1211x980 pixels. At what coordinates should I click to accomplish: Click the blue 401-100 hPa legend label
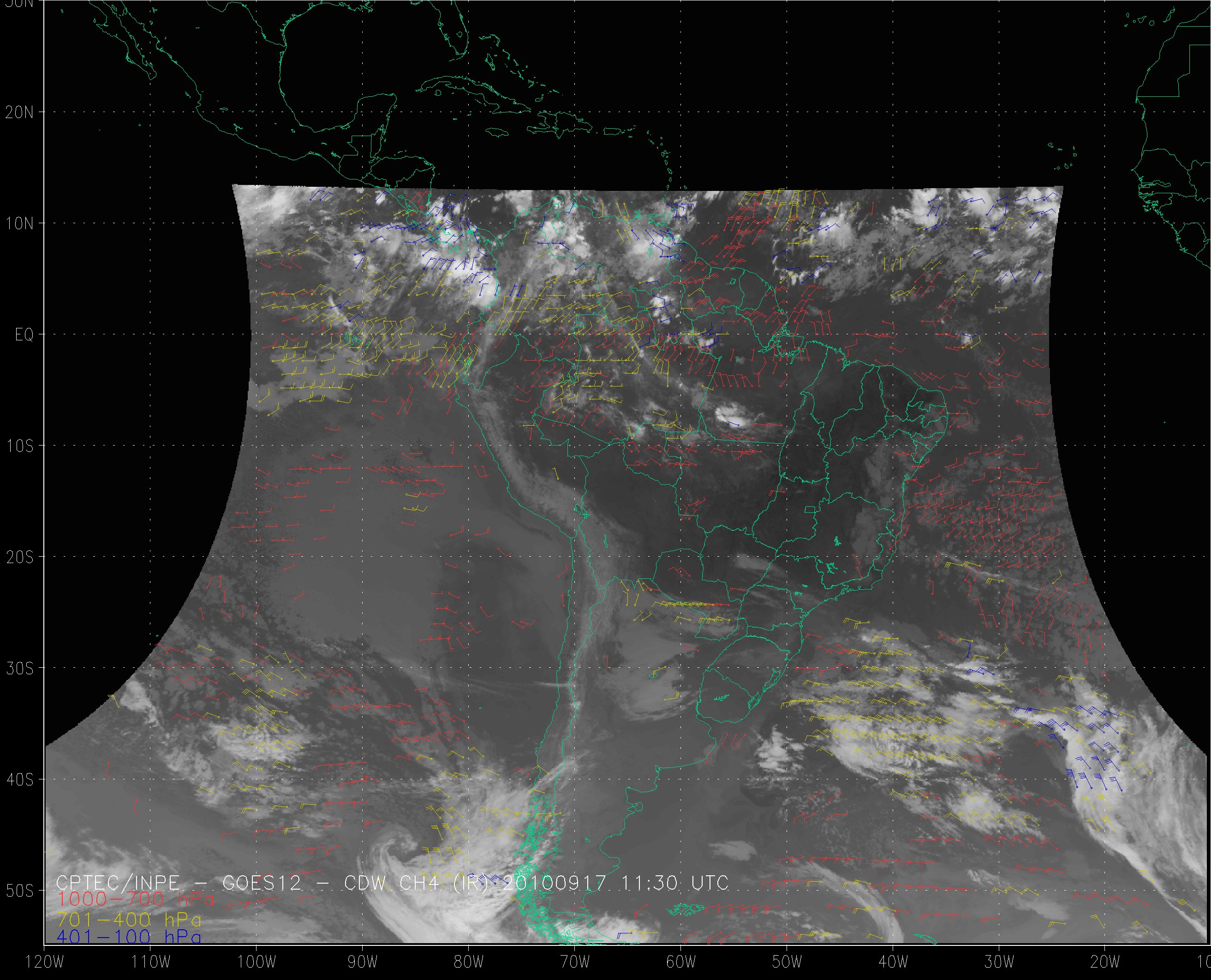pyautogui.click(x=129, y=938)
